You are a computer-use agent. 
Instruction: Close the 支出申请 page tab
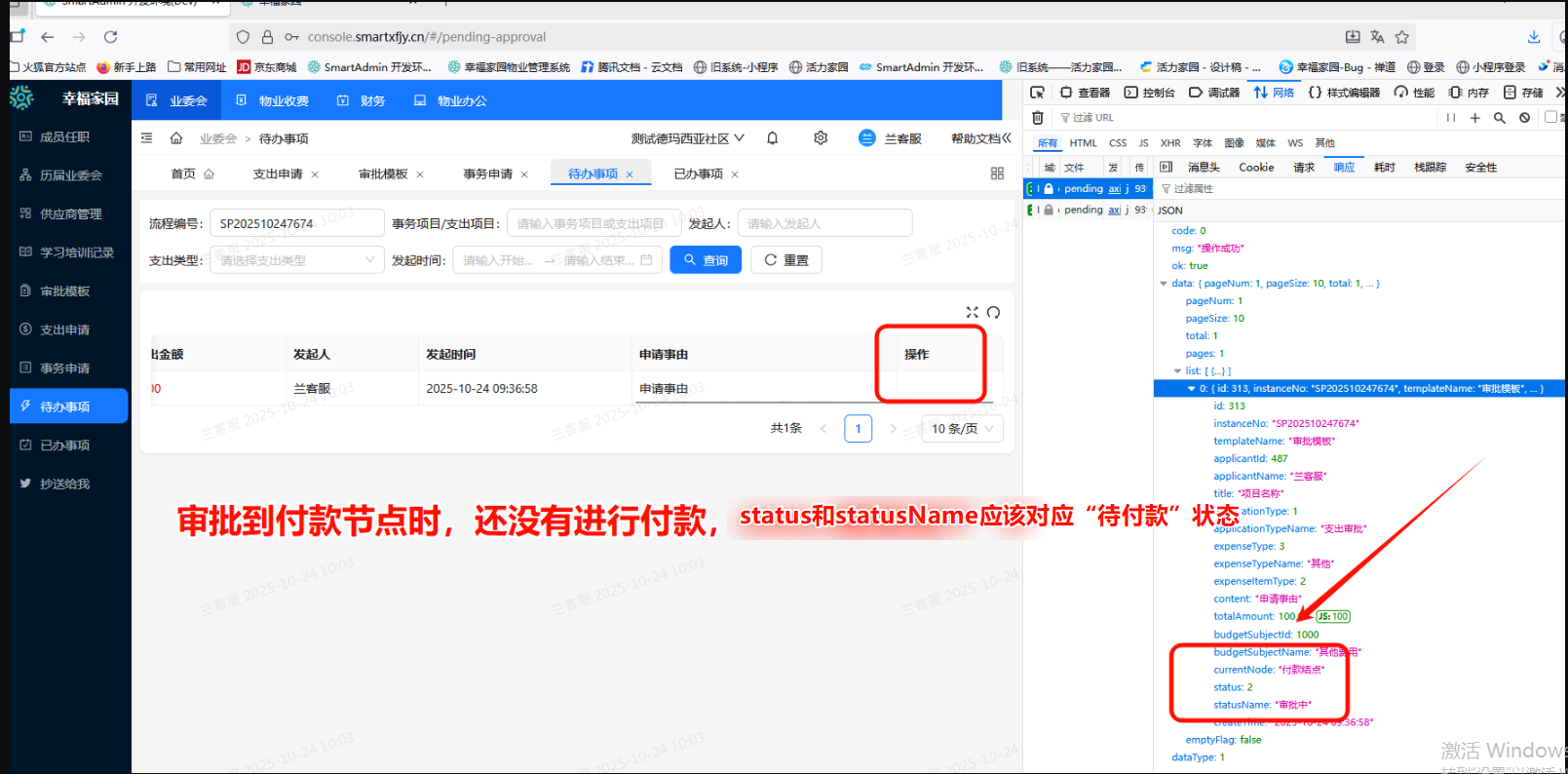pos(315,174)
